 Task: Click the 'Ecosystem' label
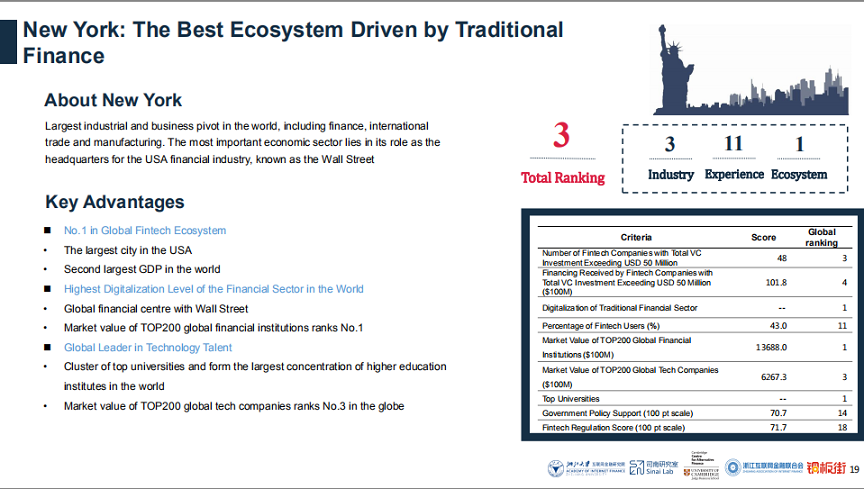pyautogui.click(x=799, y=175)
